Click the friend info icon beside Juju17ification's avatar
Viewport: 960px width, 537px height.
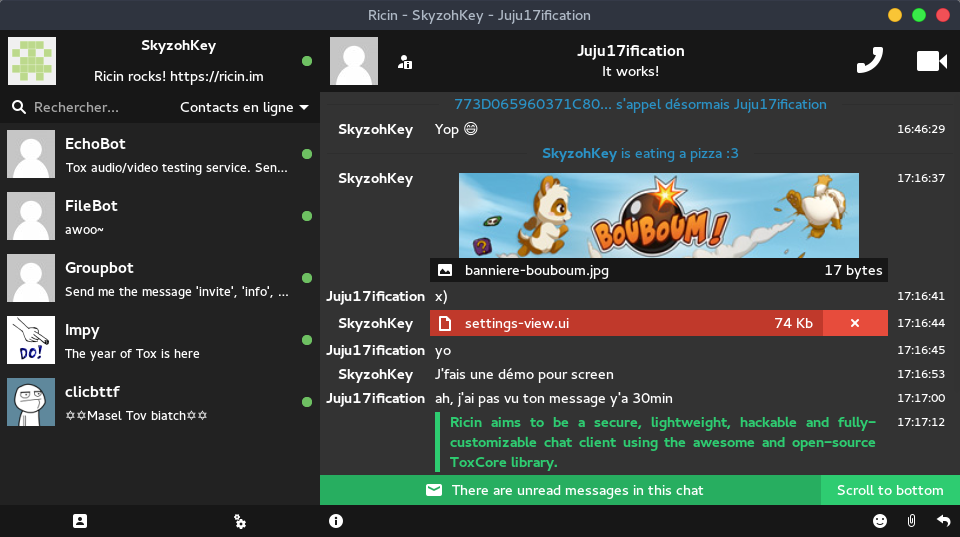tap(405, 62)
